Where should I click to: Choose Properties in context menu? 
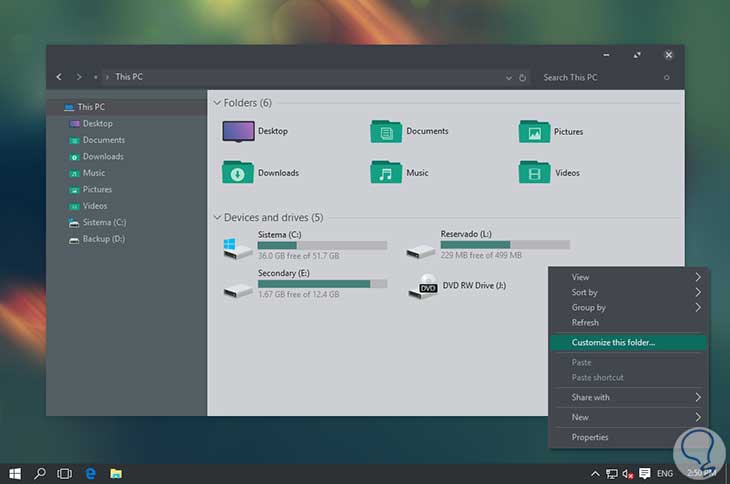coord(628,437)
